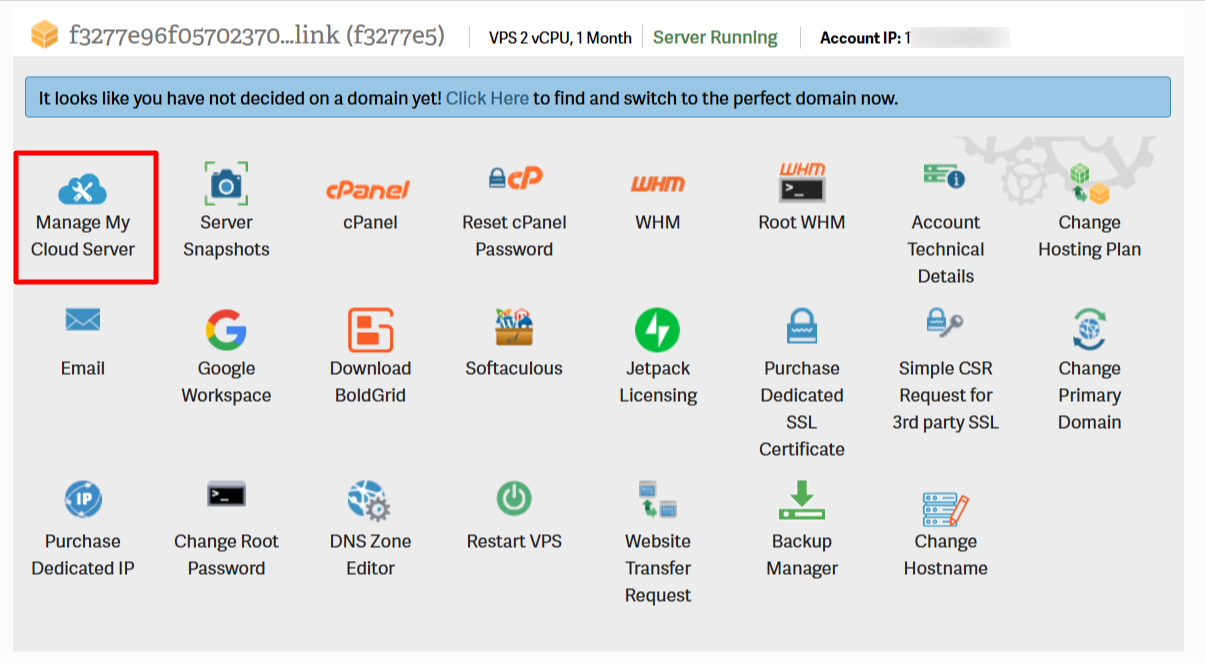
Task: Click the 'Change Root Password' text label
Action: (x=226, y=555)
